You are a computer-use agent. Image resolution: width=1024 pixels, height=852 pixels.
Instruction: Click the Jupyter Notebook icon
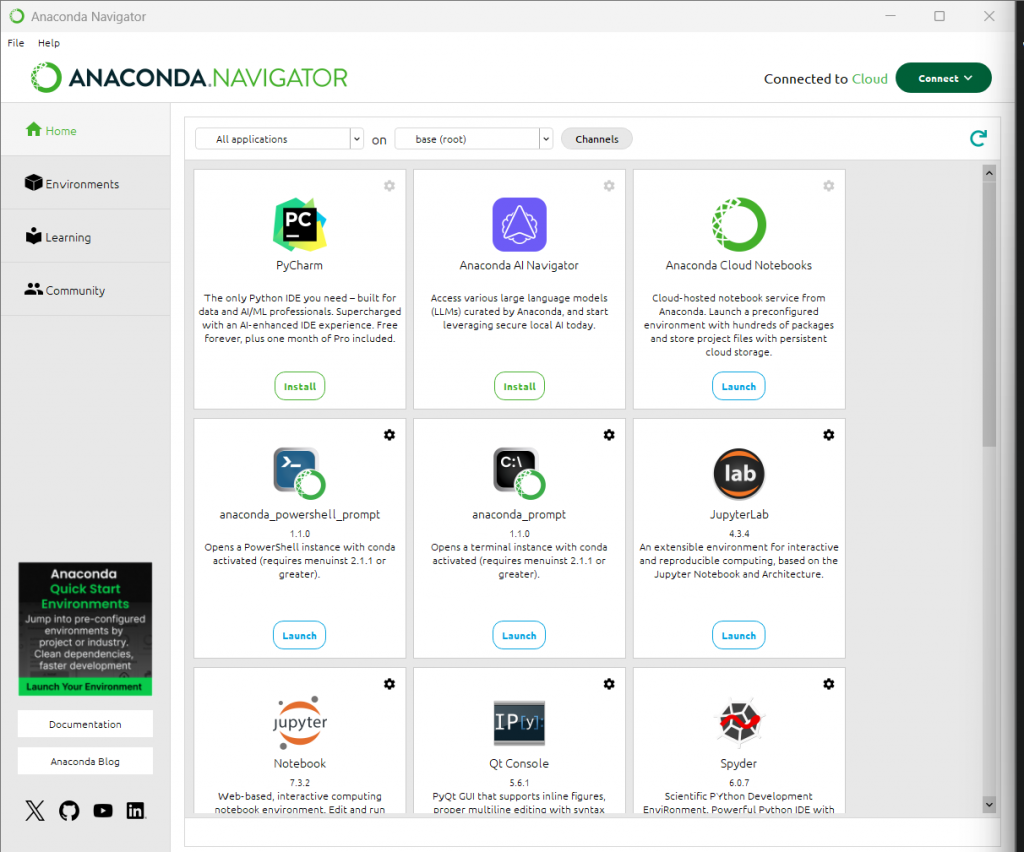300,722
